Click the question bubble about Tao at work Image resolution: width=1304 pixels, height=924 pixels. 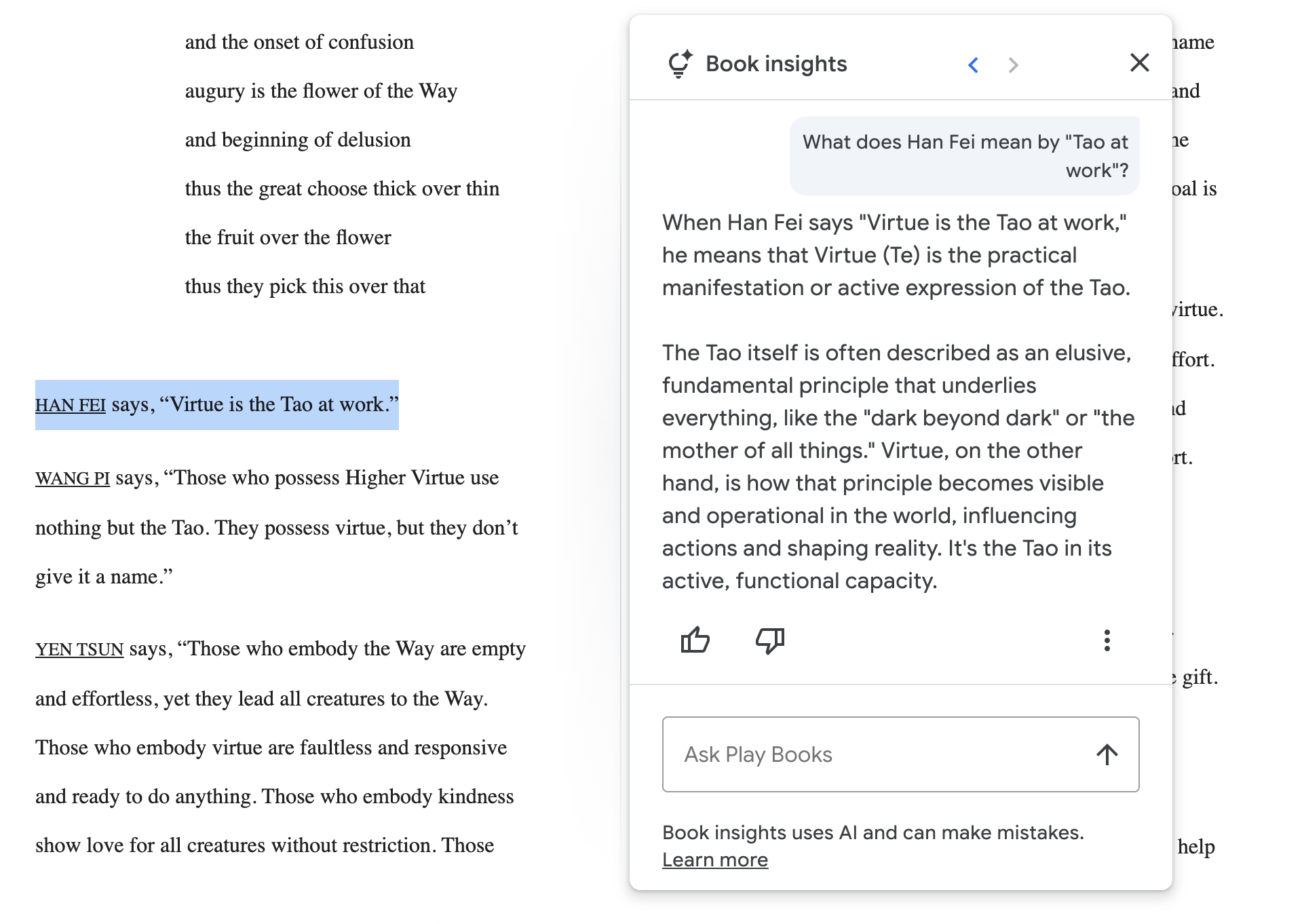(x=964, y=156)
